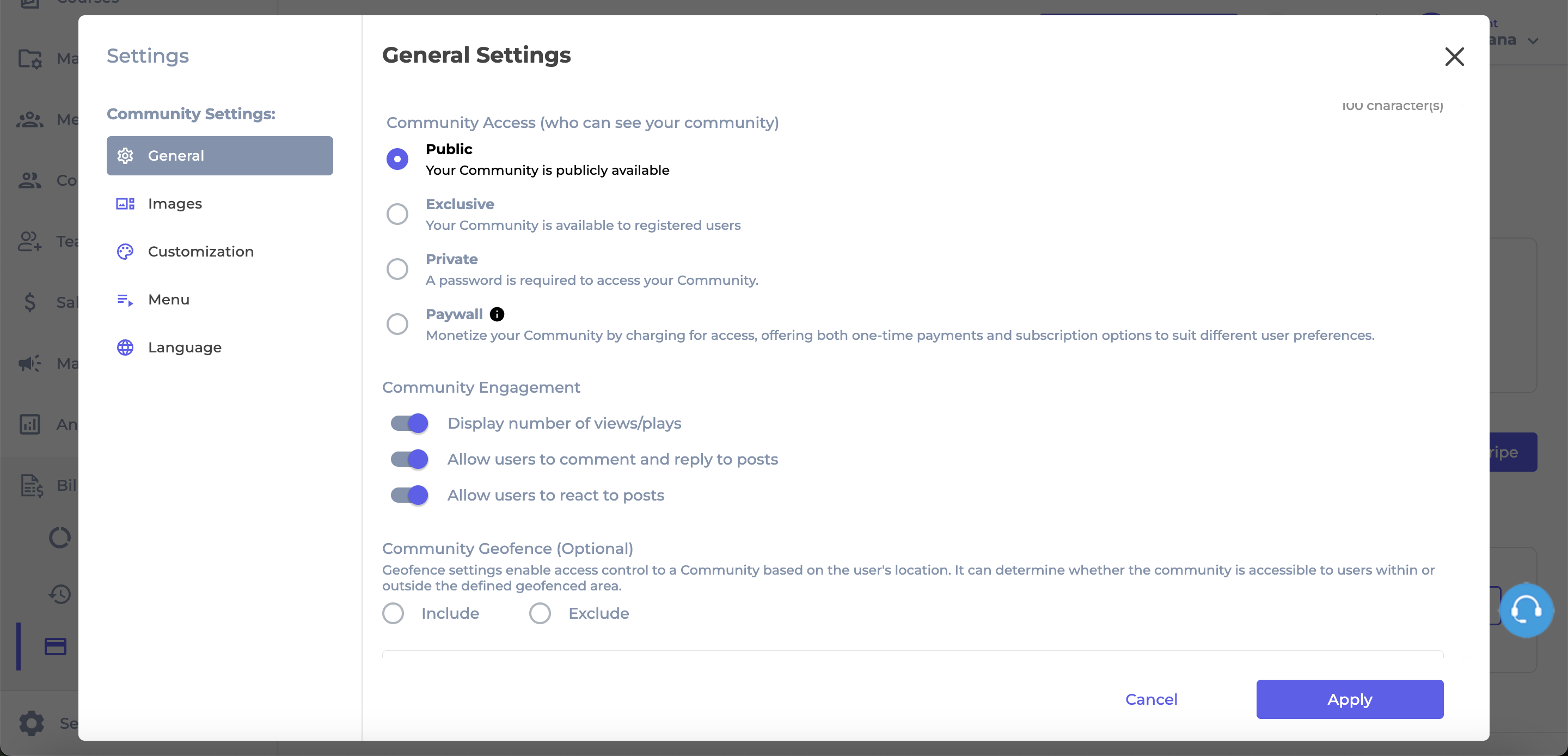Select the Exclusive community access option
The height and width of the screenshot is (756, 1568).
pos(397,214)
